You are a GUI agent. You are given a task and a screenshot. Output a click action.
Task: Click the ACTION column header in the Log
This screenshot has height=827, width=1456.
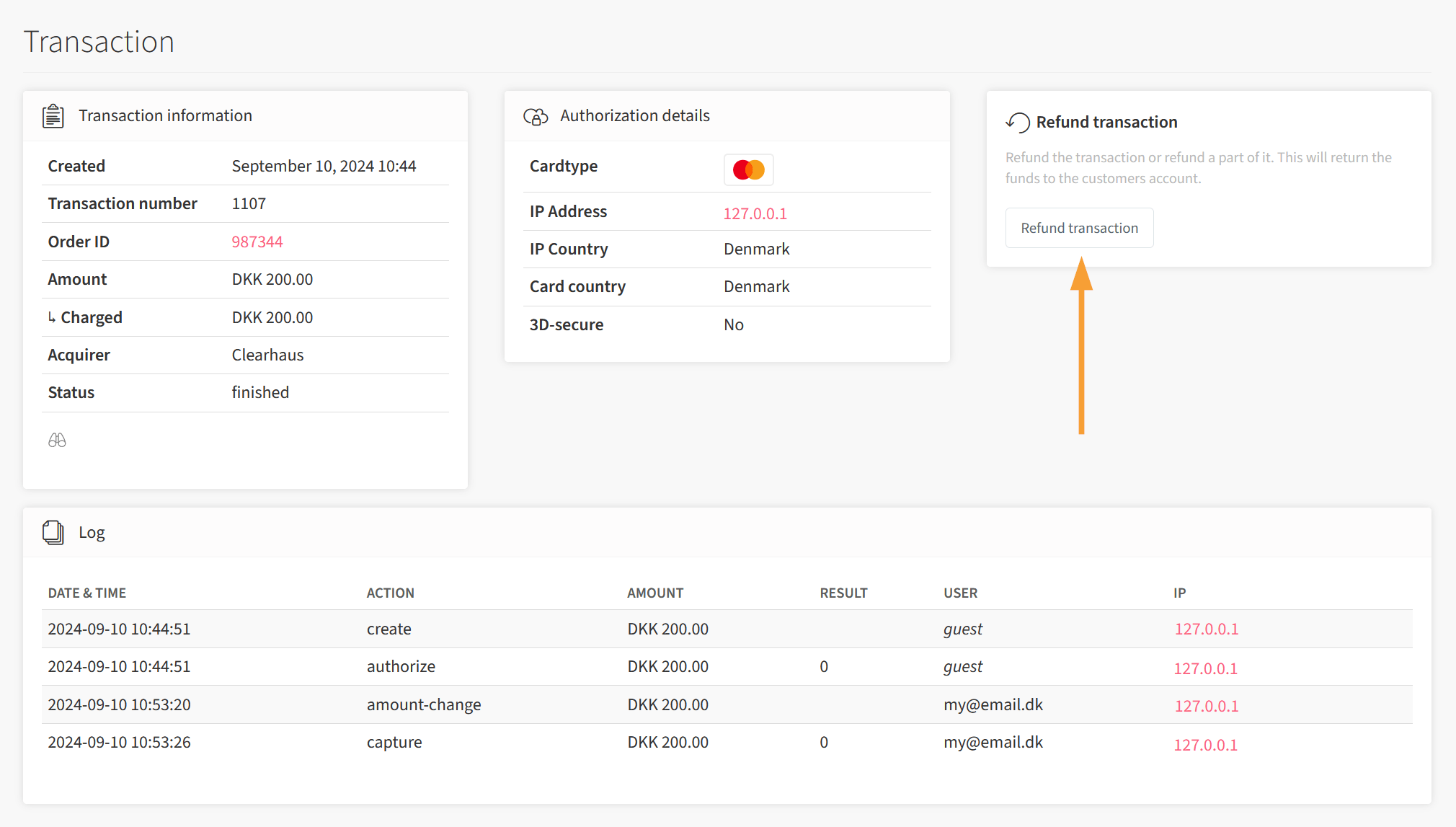click(390, 593)
